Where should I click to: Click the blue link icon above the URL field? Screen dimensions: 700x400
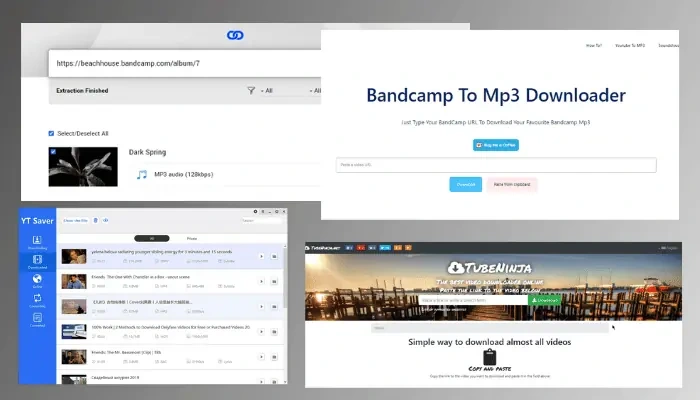[x=235, y=35]
